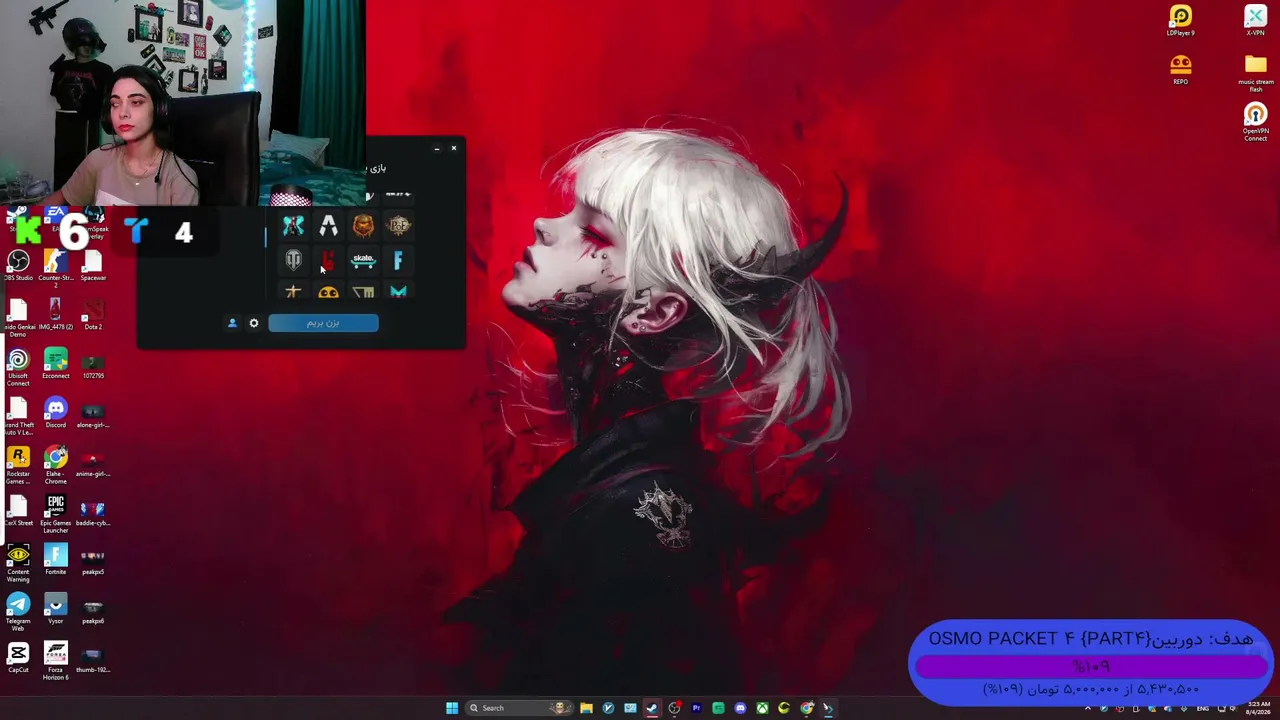Select the Spacewar desktop icon

(93, 266)
